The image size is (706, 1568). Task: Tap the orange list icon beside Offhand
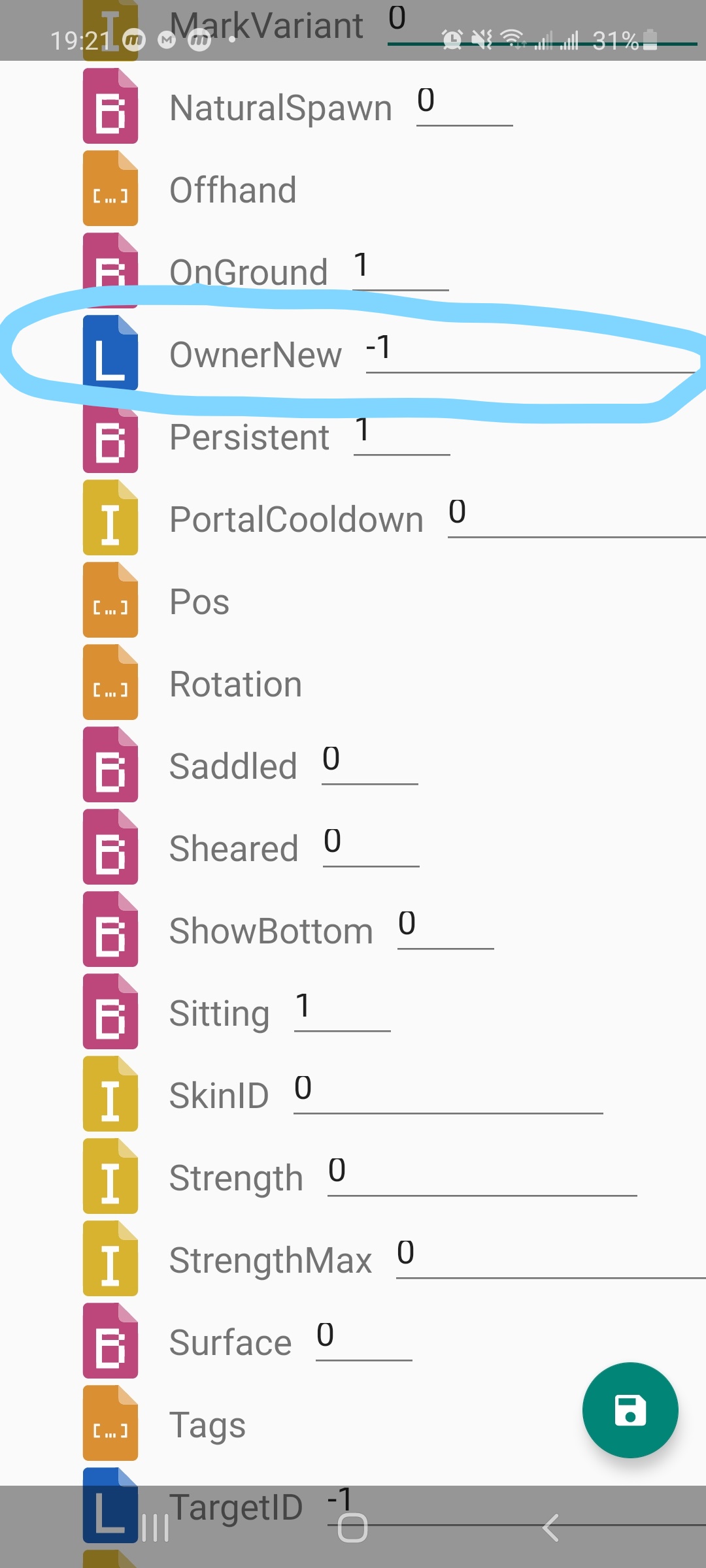point(110,188)
